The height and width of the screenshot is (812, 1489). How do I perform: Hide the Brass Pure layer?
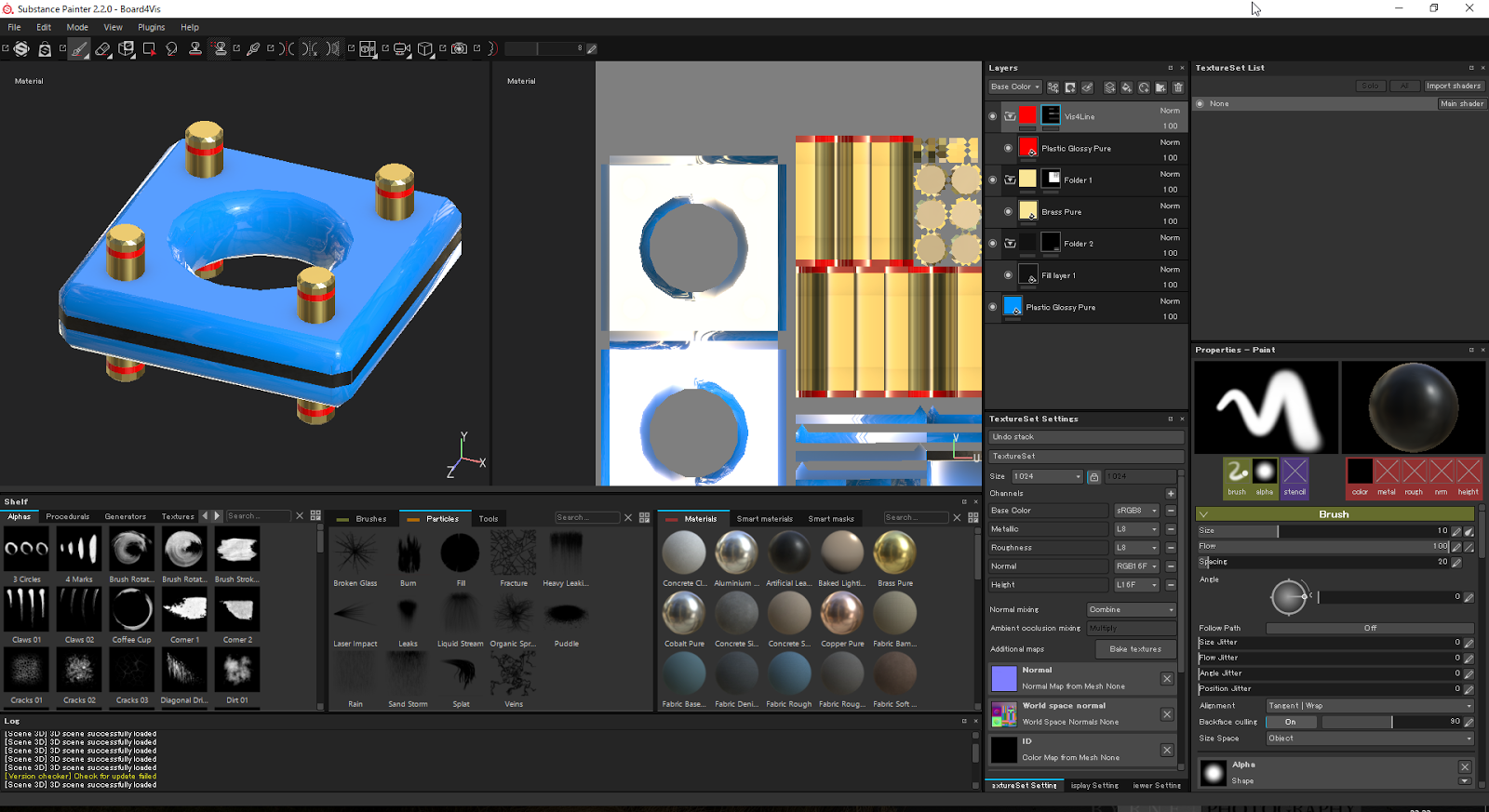1008,211
